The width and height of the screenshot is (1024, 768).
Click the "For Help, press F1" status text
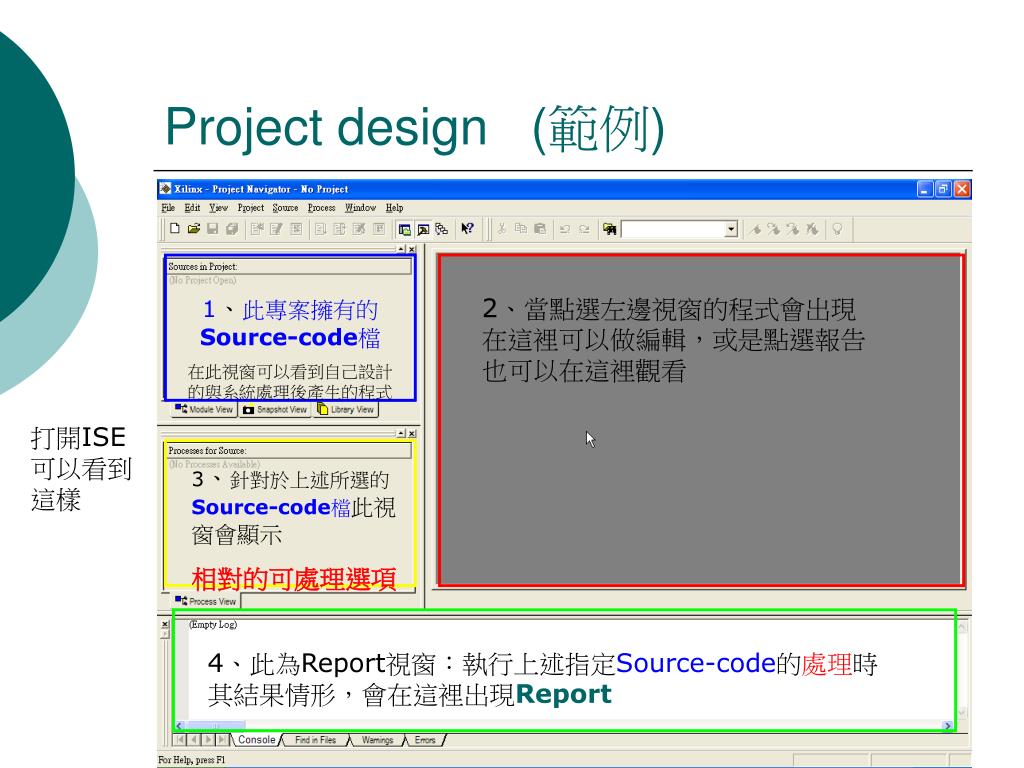(x=191, y=760)
